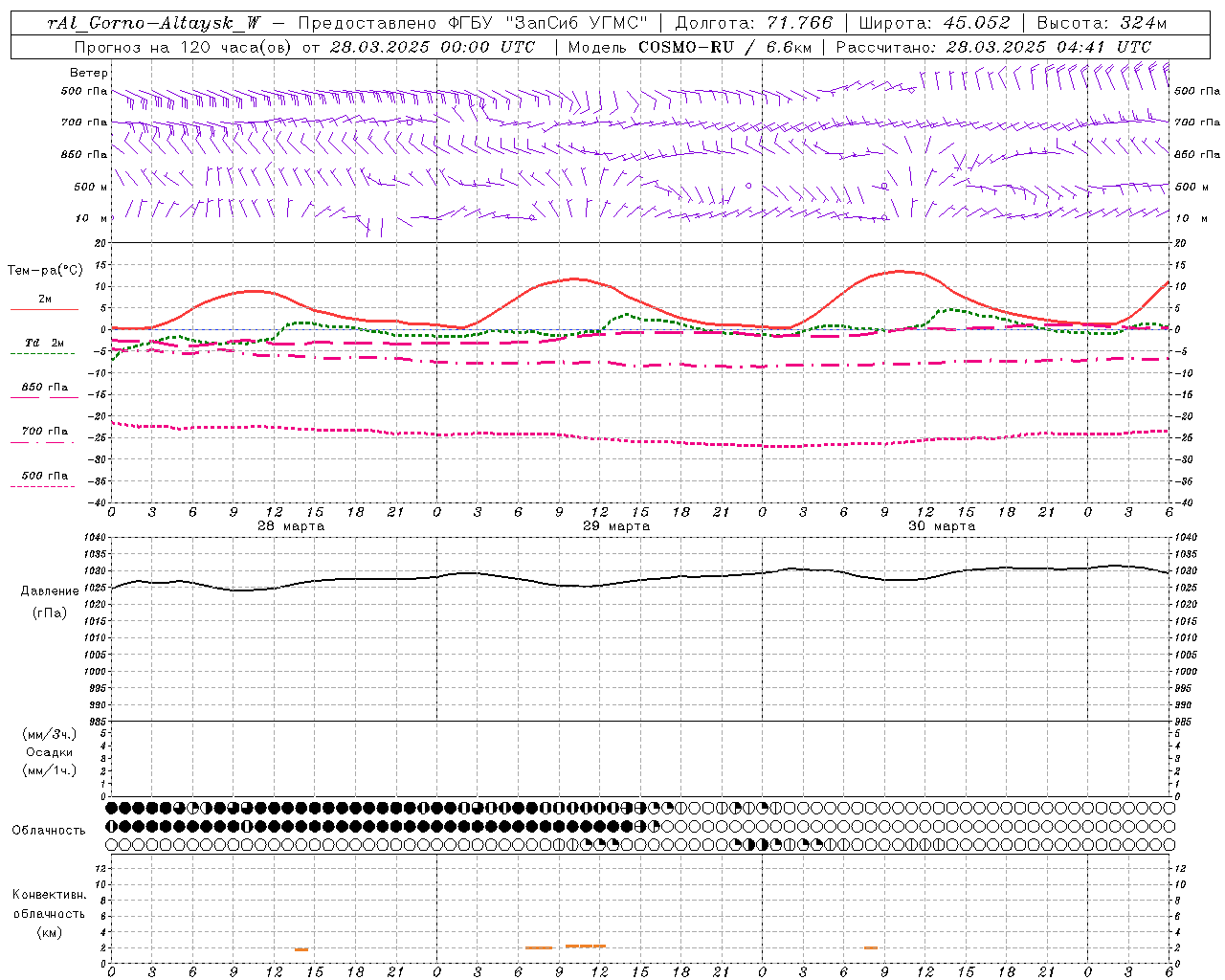
Task: Select the Тем-ра(°C) axis label
Action: click(x=45, y=271)
